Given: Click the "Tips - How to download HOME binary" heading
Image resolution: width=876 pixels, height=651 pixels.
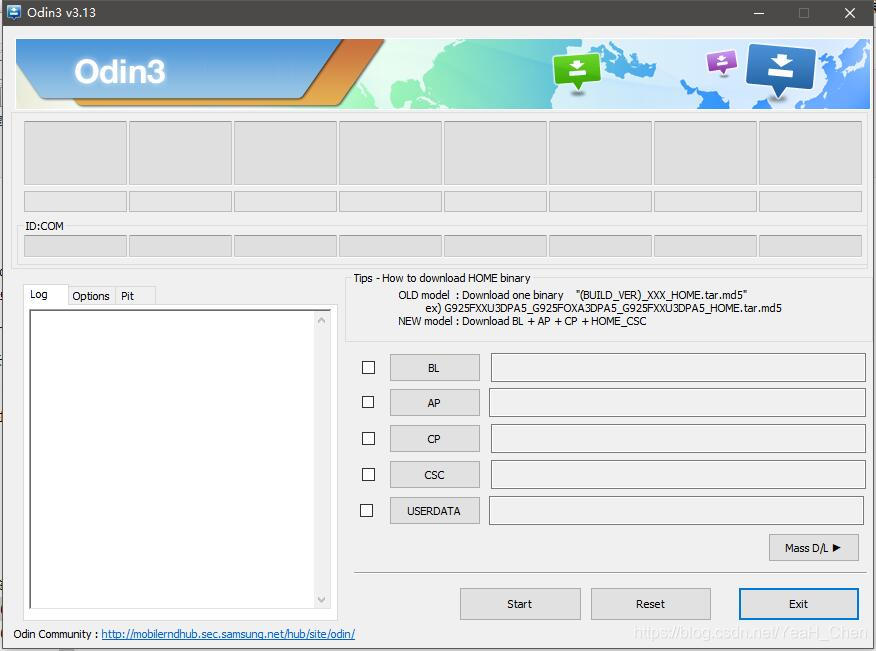Looking at the screenshot, I should [442, 278].
